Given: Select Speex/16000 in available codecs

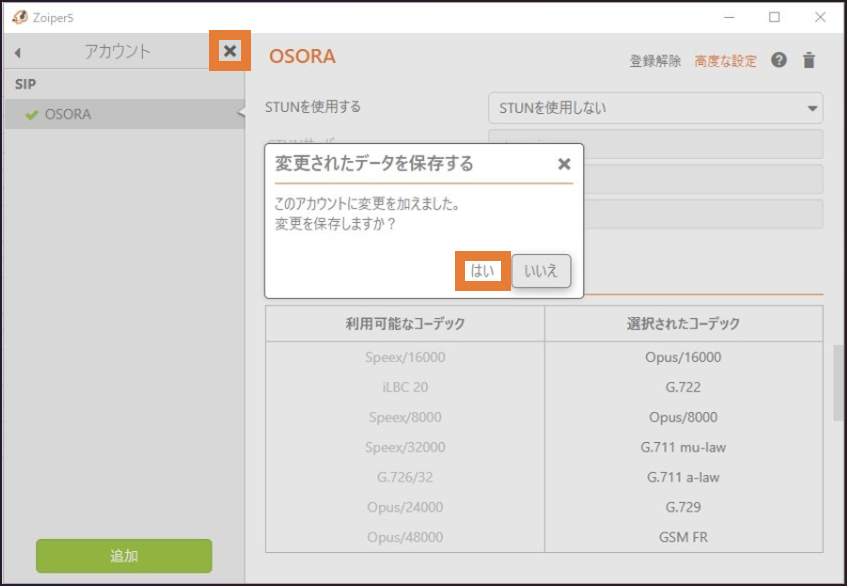Looking at the screenshot, I should pos(405,357).
